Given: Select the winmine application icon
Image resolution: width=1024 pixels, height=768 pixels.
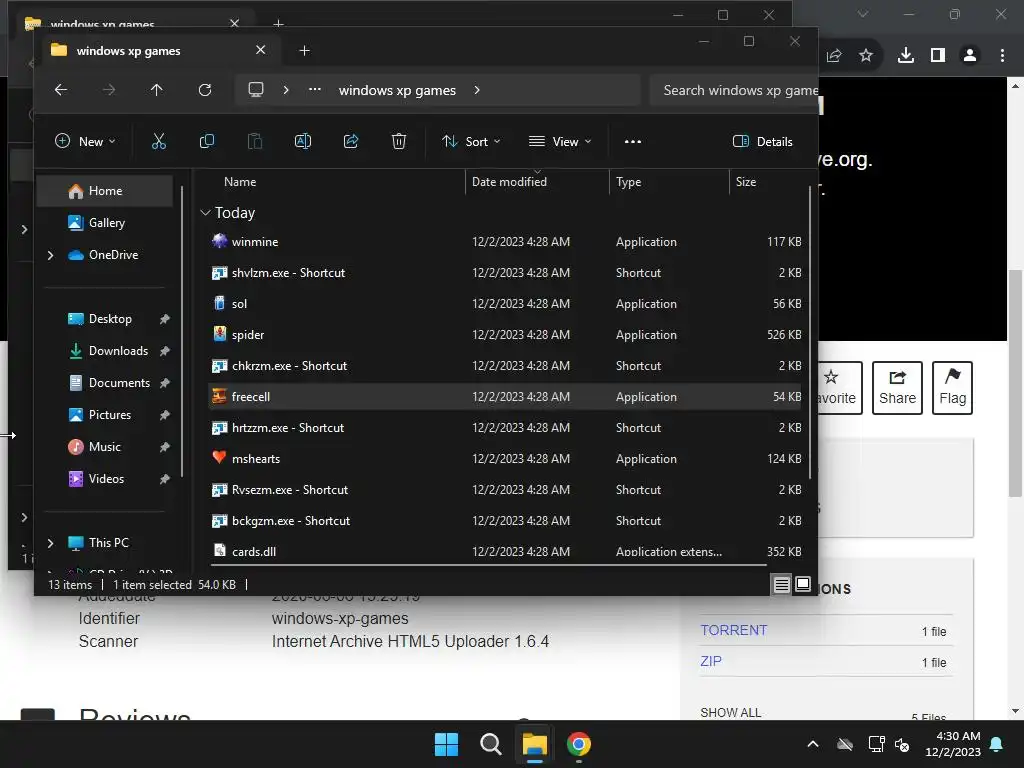Looking at the screenshot, I should [x=219, y=241].
